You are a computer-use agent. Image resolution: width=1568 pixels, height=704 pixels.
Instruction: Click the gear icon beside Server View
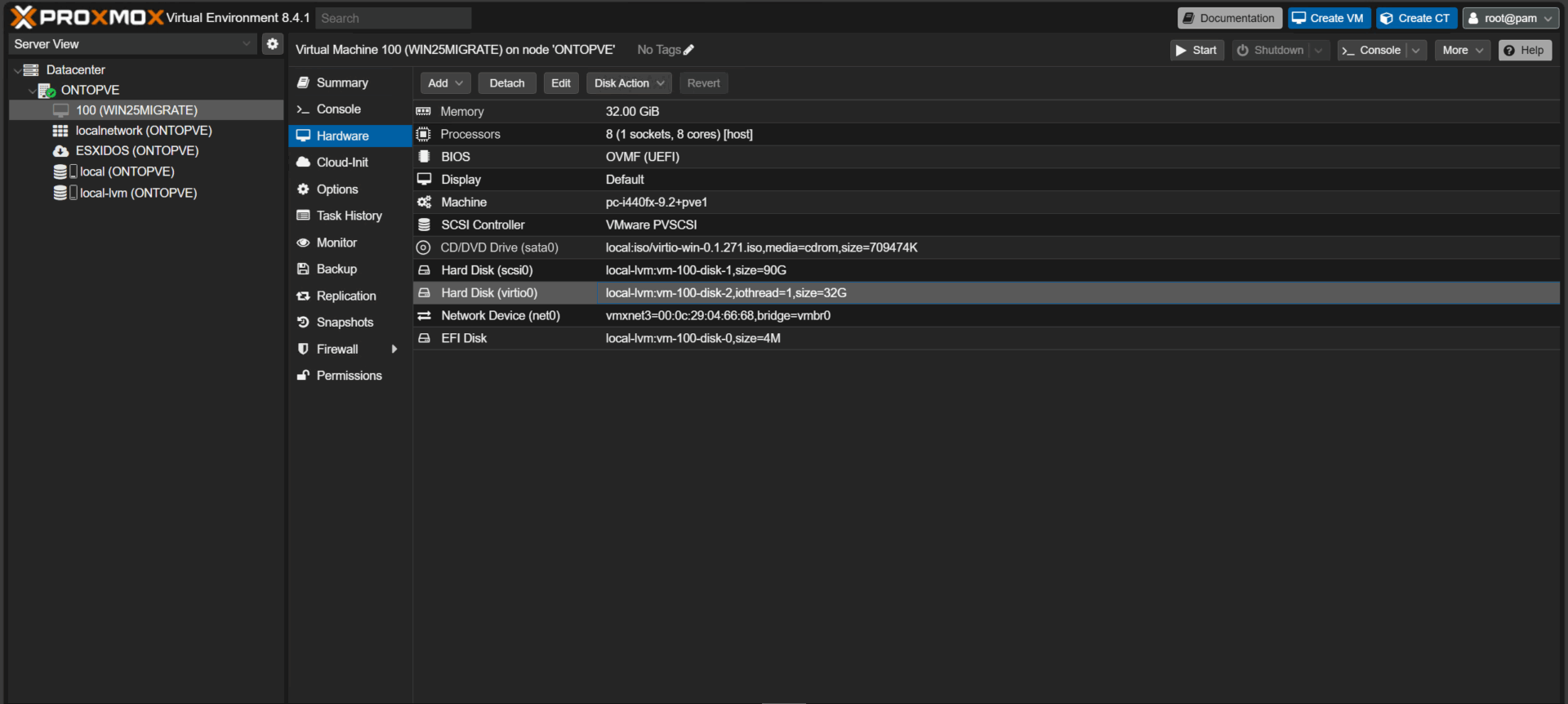click(x=273, y=44)
